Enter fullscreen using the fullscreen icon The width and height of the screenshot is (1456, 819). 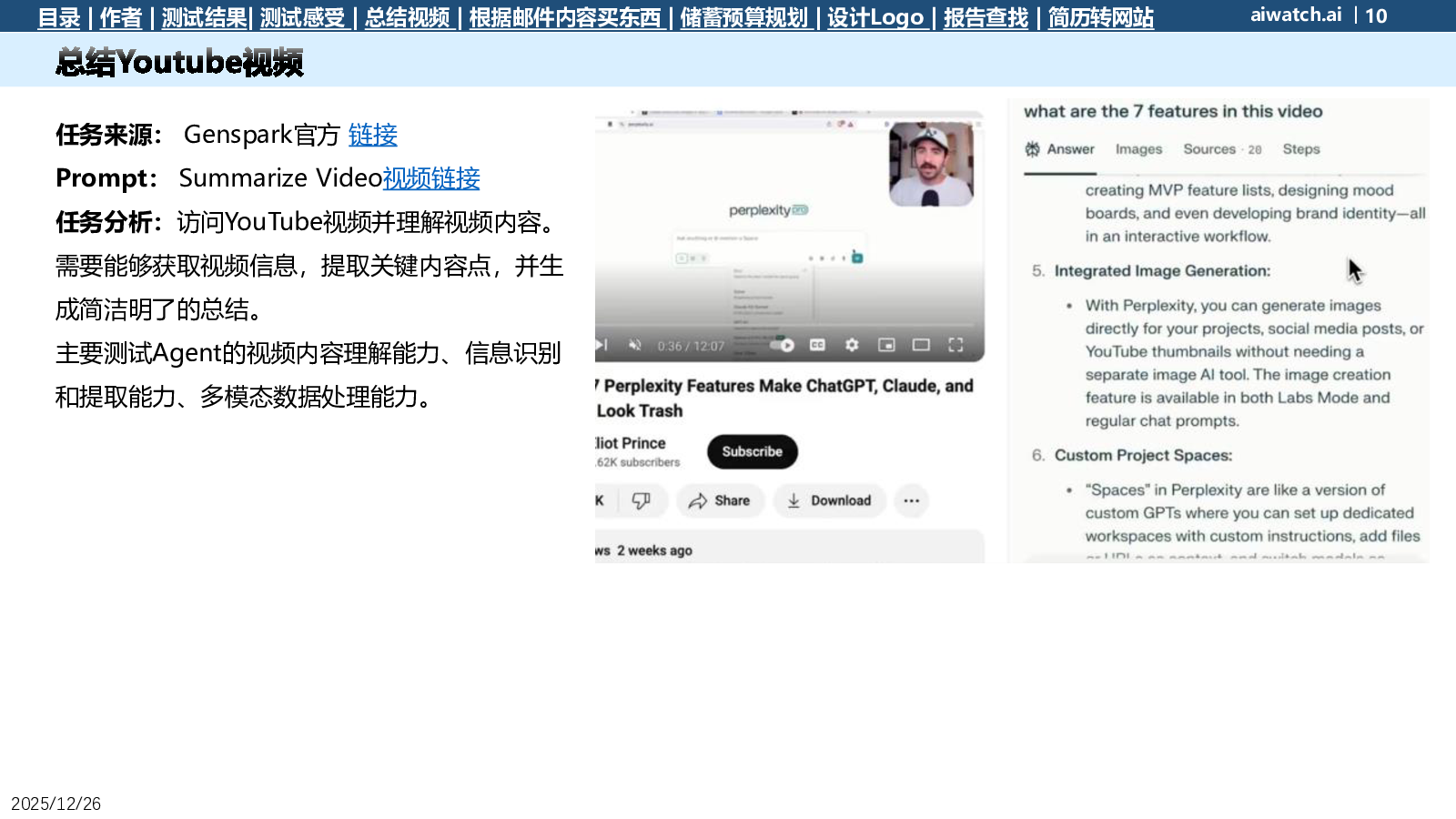coord(955,345)
